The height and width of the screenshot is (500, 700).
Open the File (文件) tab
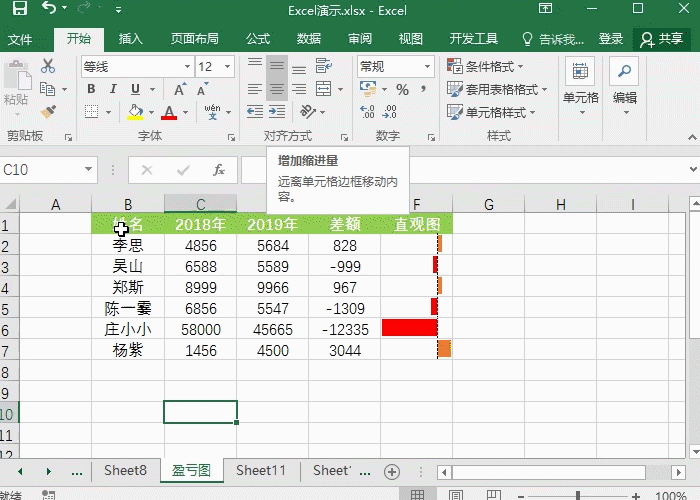click(x=20, y=39)
